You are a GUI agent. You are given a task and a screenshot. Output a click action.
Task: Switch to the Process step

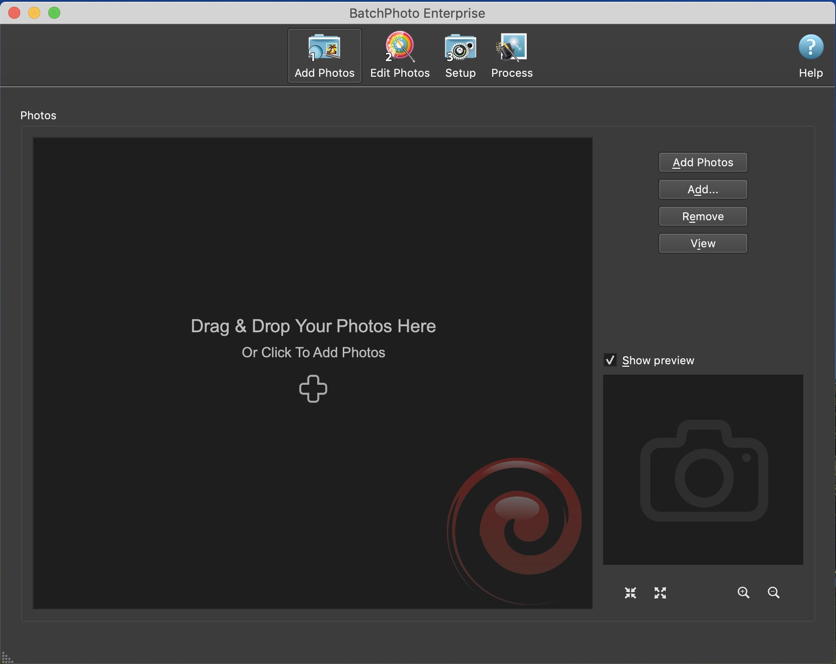(512, 56)
